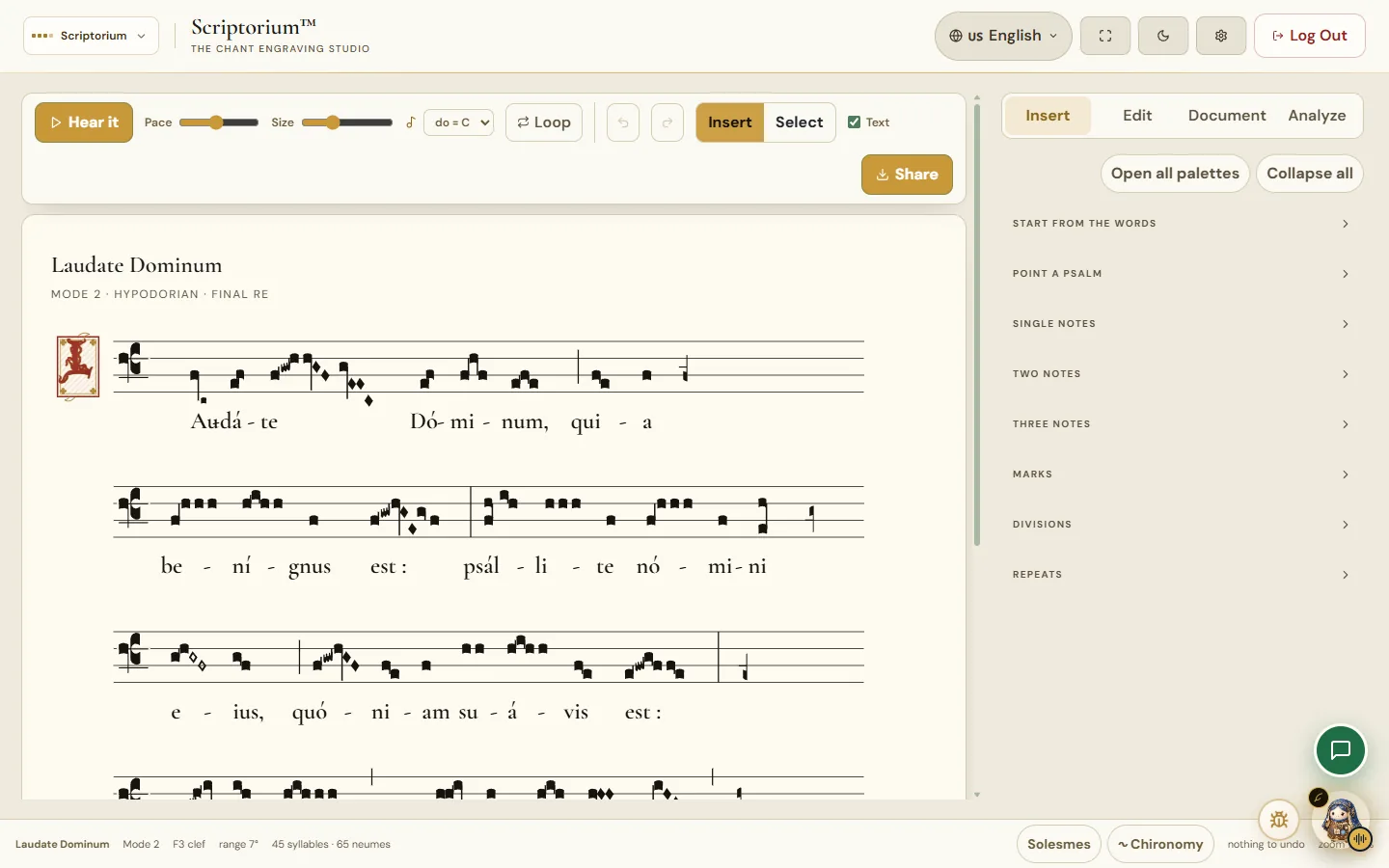Toggle Solesmes style button
1389x868 pixels.
pos(1059,844)
